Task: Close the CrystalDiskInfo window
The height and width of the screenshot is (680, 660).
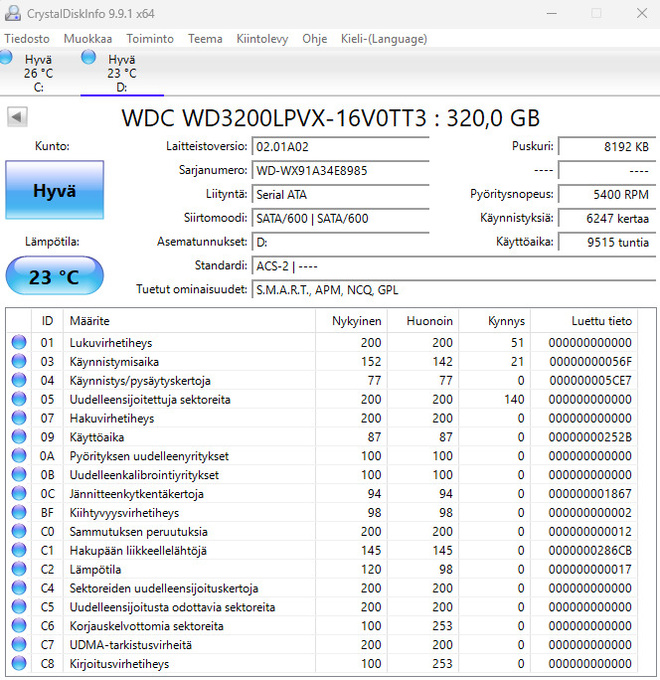Action: (x=642, y=13)
